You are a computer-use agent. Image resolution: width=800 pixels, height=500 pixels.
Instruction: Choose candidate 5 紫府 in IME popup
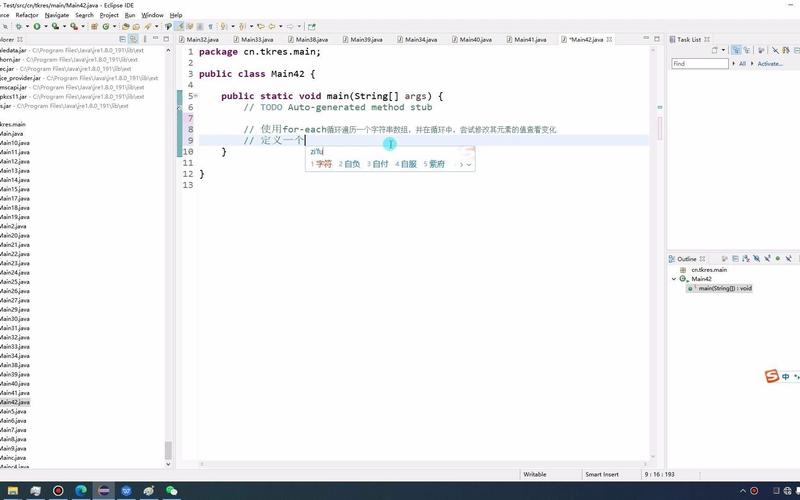point(434,164)
